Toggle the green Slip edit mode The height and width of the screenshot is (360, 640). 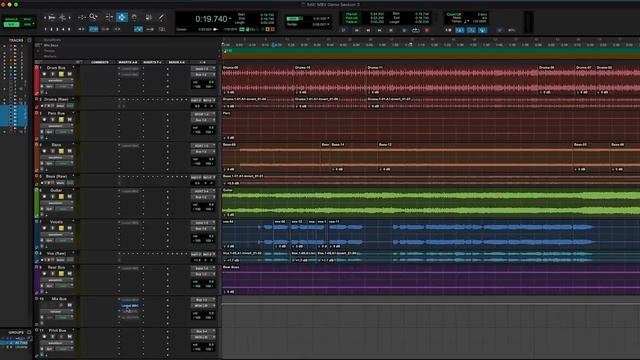[x=11, y=24]
